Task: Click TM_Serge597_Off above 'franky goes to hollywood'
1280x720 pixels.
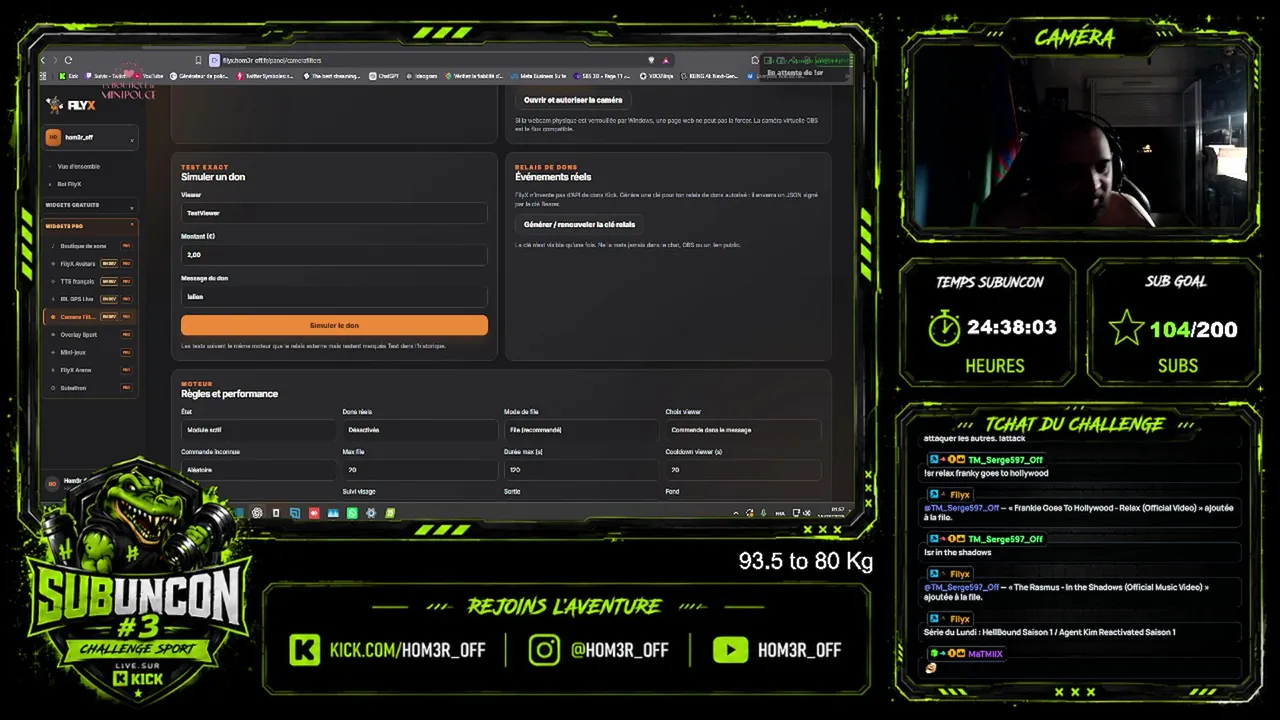Action: (x=1005, y=460)
